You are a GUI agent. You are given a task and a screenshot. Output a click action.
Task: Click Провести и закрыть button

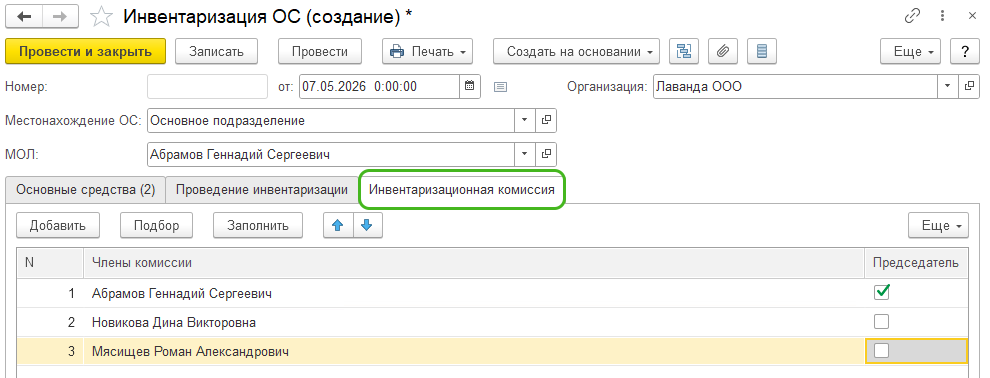click(85, 52)
